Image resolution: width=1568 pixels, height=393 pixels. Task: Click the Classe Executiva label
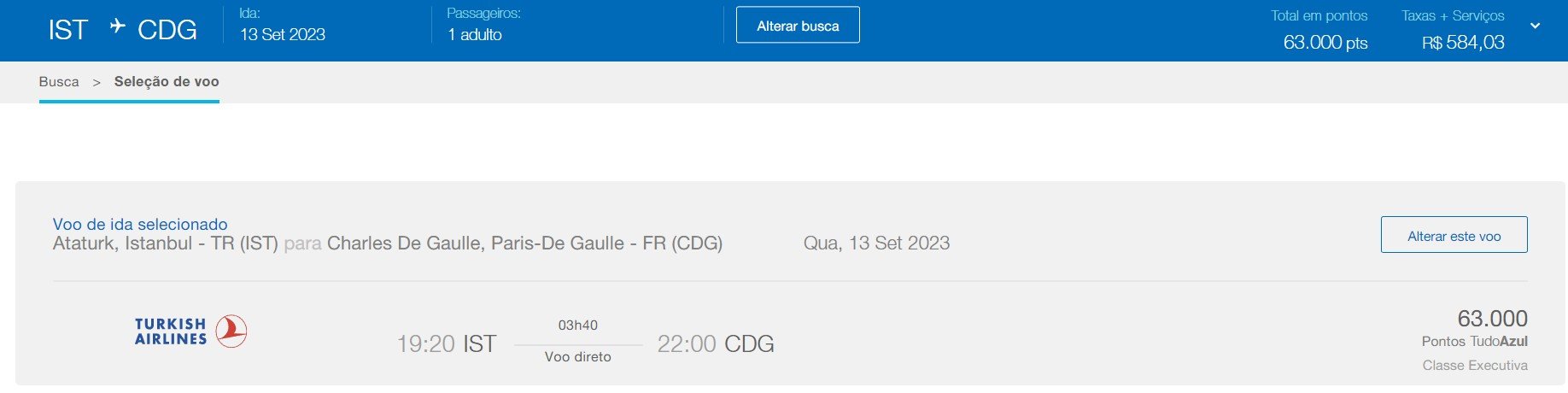(x=1475, y=365)
